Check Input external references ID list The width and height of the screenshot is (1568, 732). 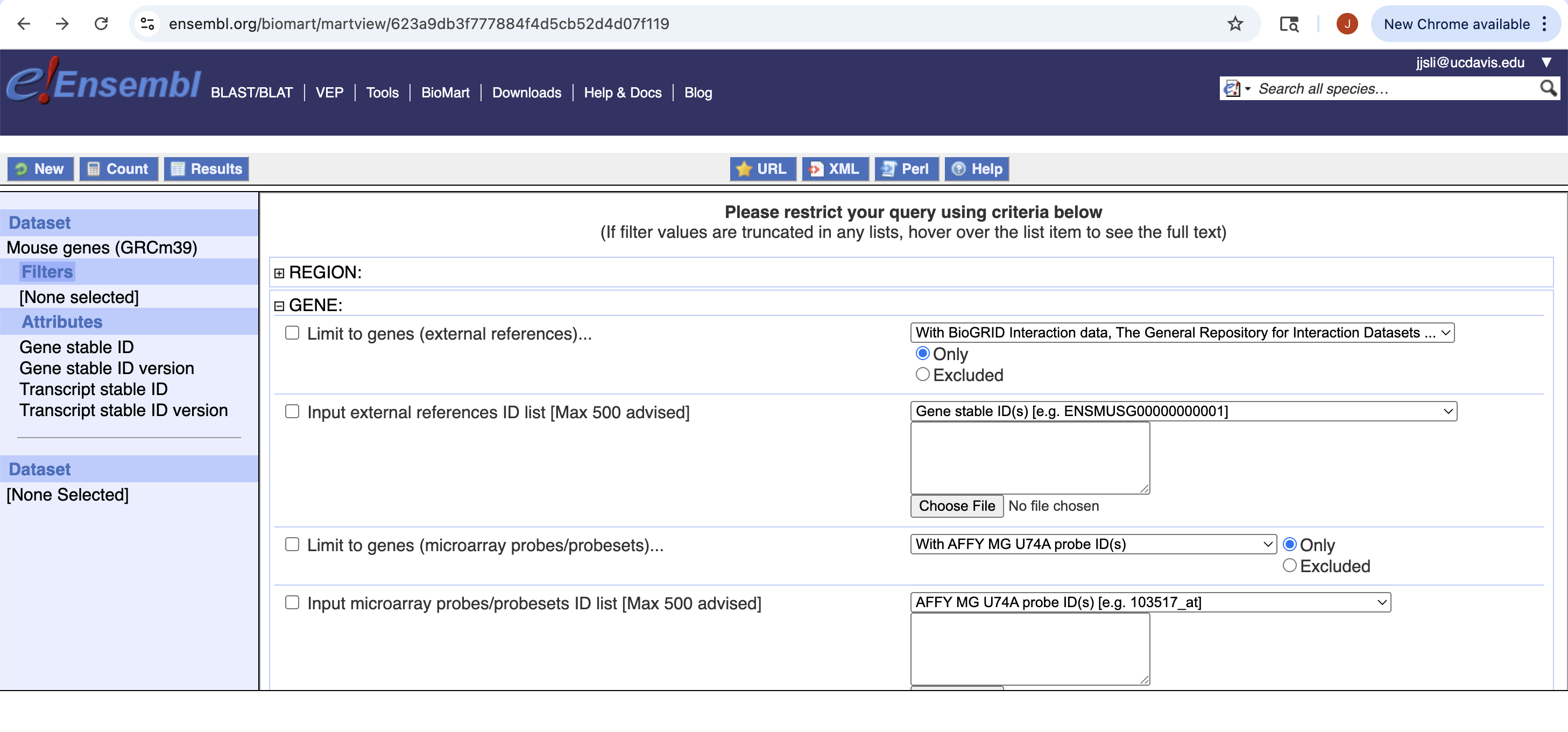[x=292, y=411]
